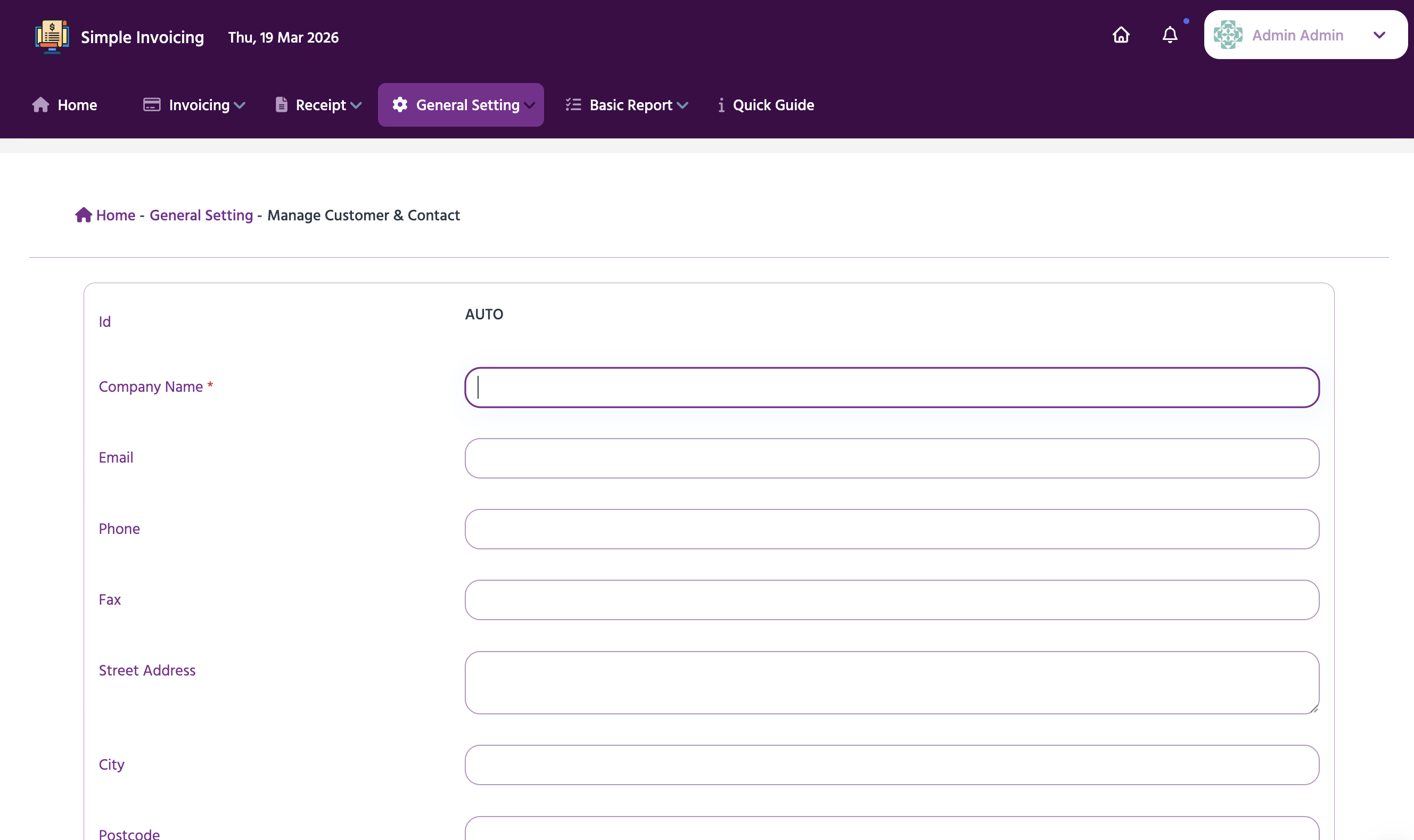Click the home outline icon in header

click(x=1121, y=35)
